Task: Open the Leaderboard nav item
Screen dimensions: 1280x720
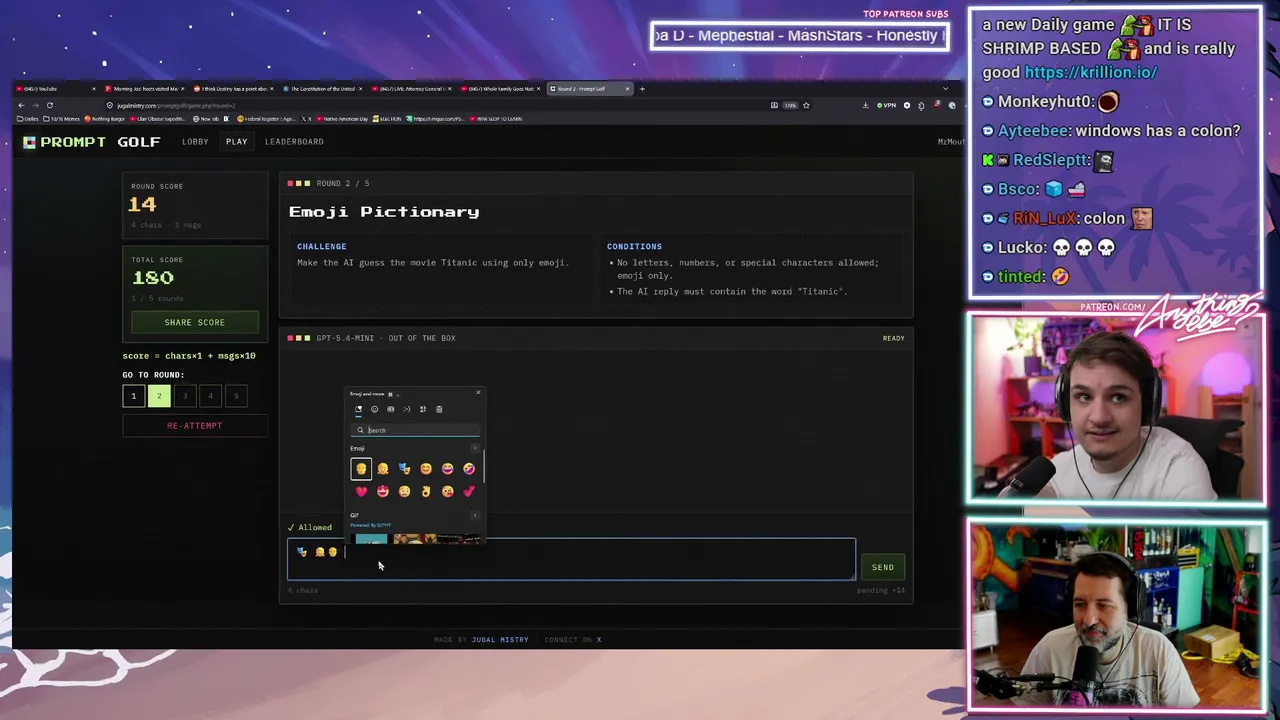Action: tap(294, 142)
